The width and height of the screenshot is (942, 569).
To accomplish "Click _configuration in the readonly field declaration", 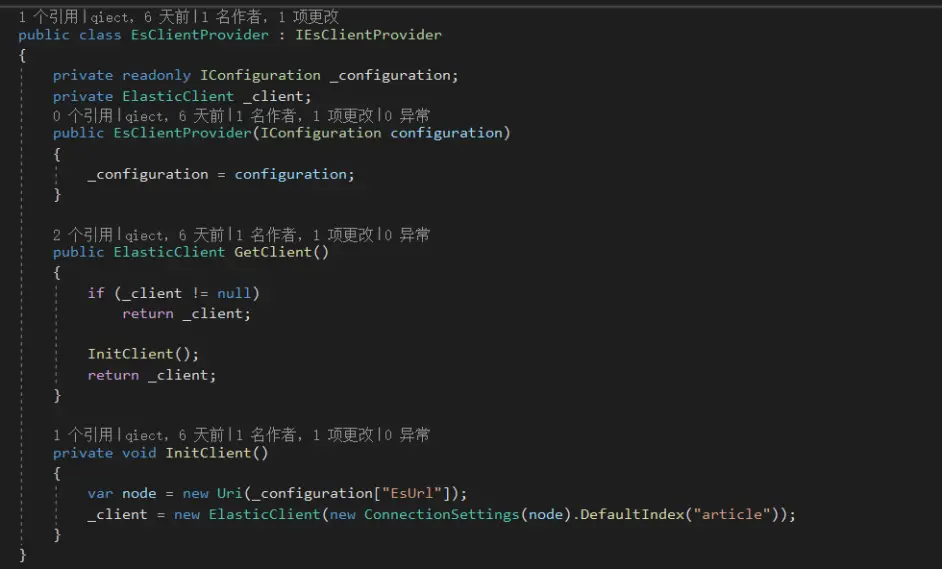I will pos(390,76).
